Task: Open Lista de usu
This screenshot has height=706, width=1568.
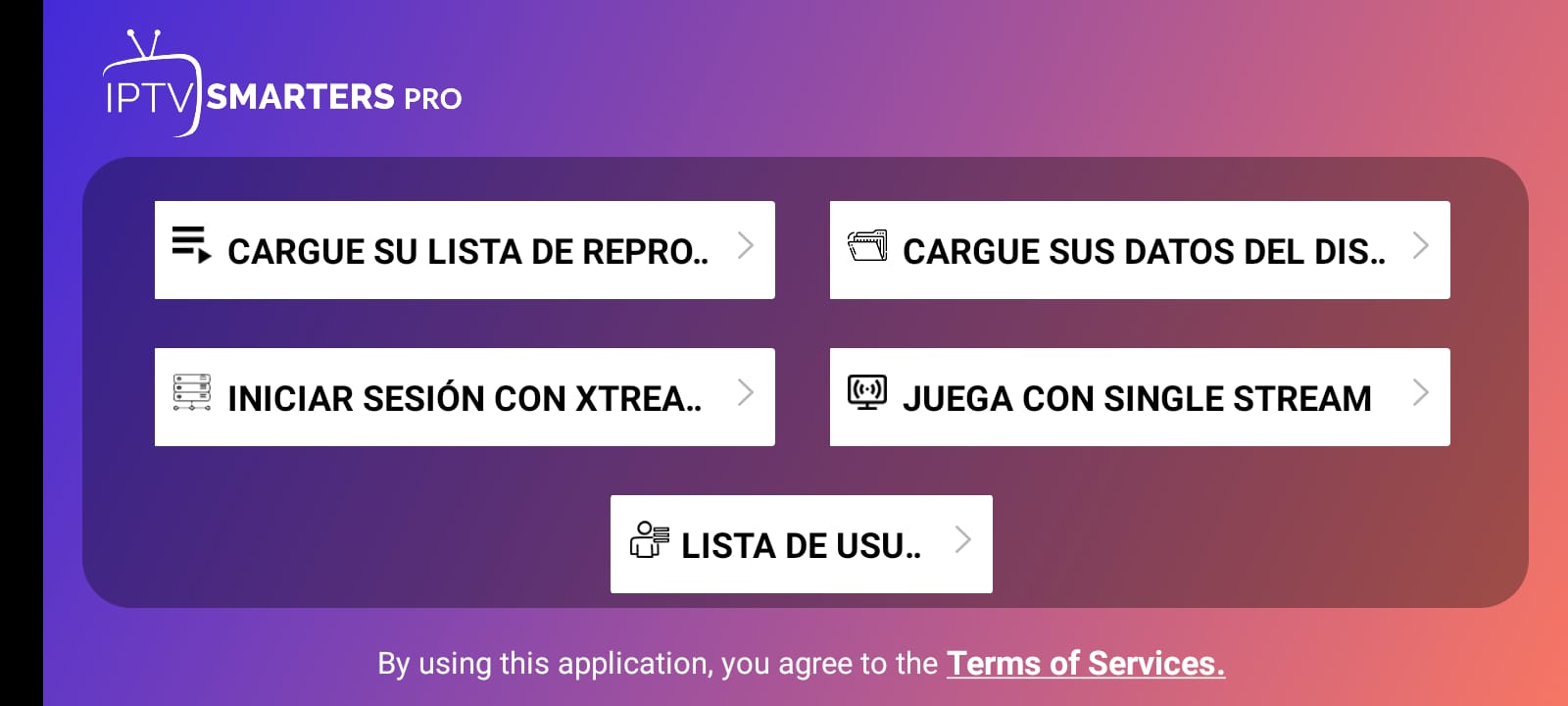Action: tap(802, 544)
